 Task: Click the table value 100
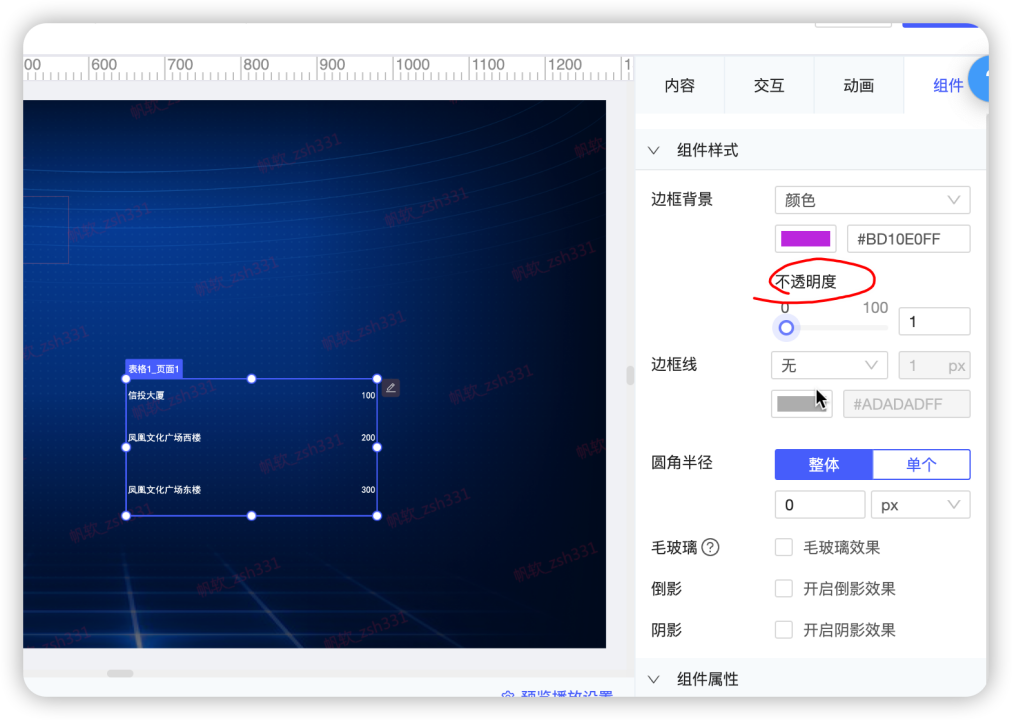(x=368, y=395)
